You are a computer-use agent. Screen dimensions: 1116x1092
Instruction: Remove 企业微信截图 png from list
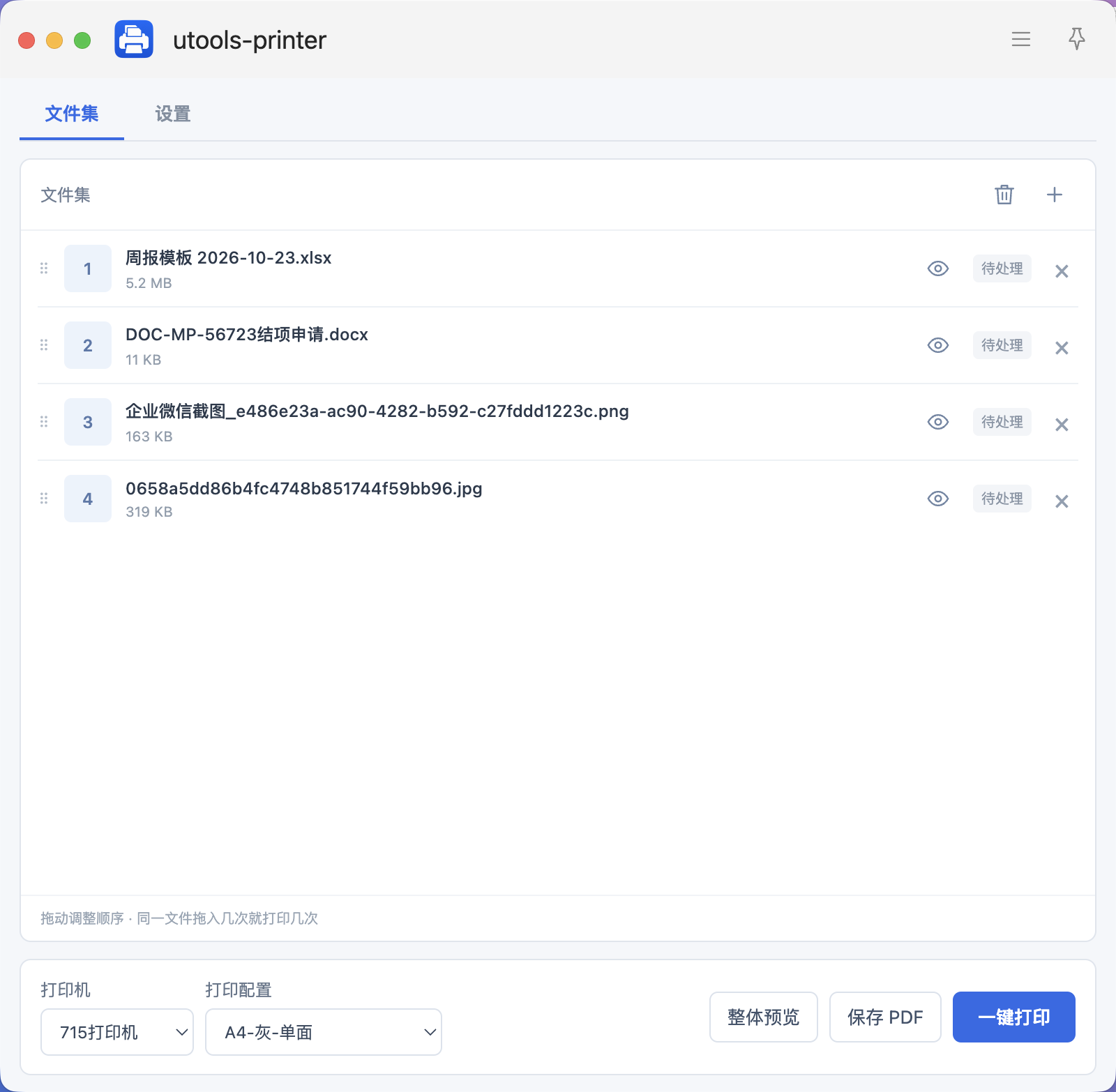(1062, 425)
